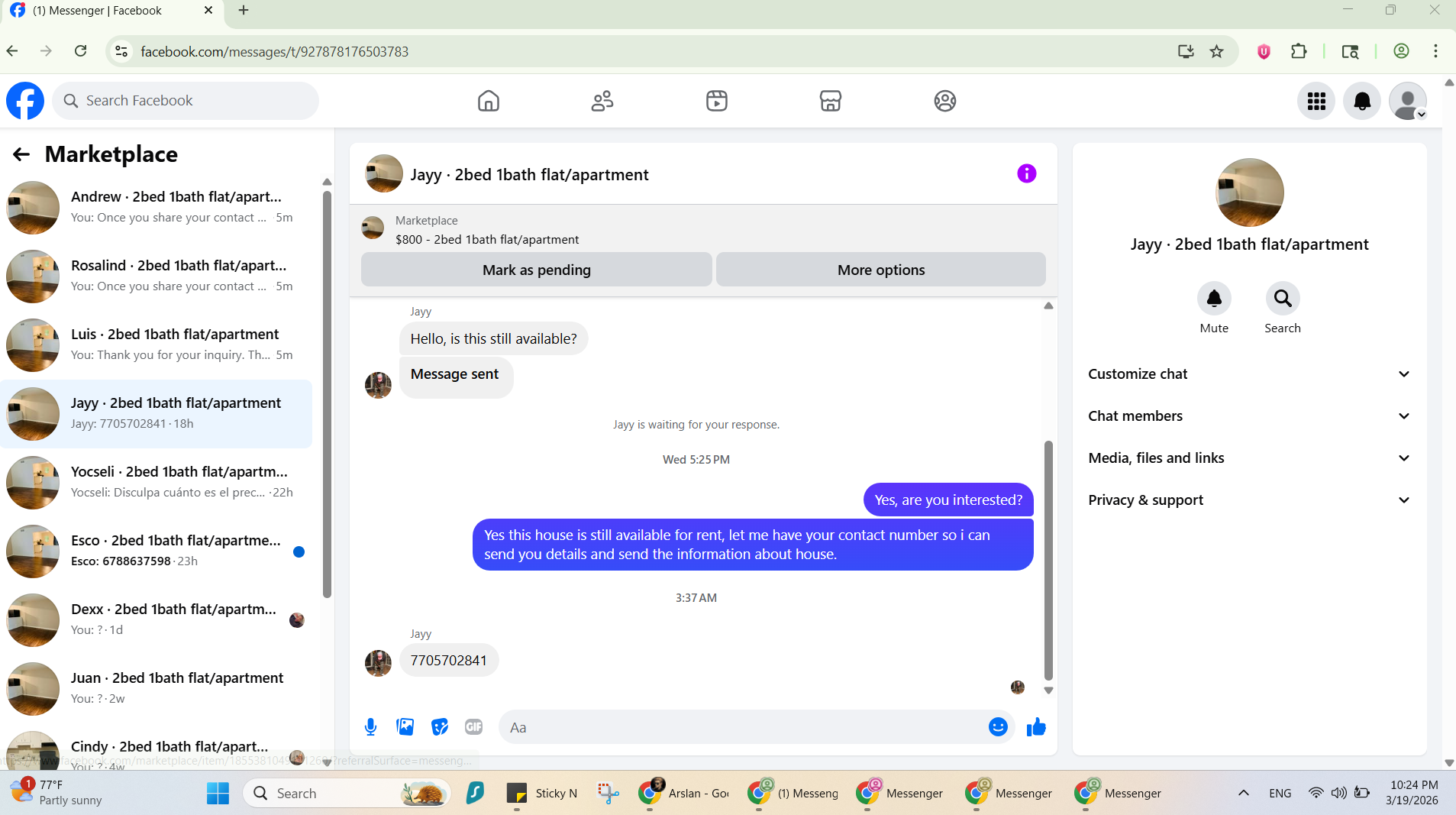Open the Groups icon in top navigation
1456x815 pixels.
coord(944,101)
